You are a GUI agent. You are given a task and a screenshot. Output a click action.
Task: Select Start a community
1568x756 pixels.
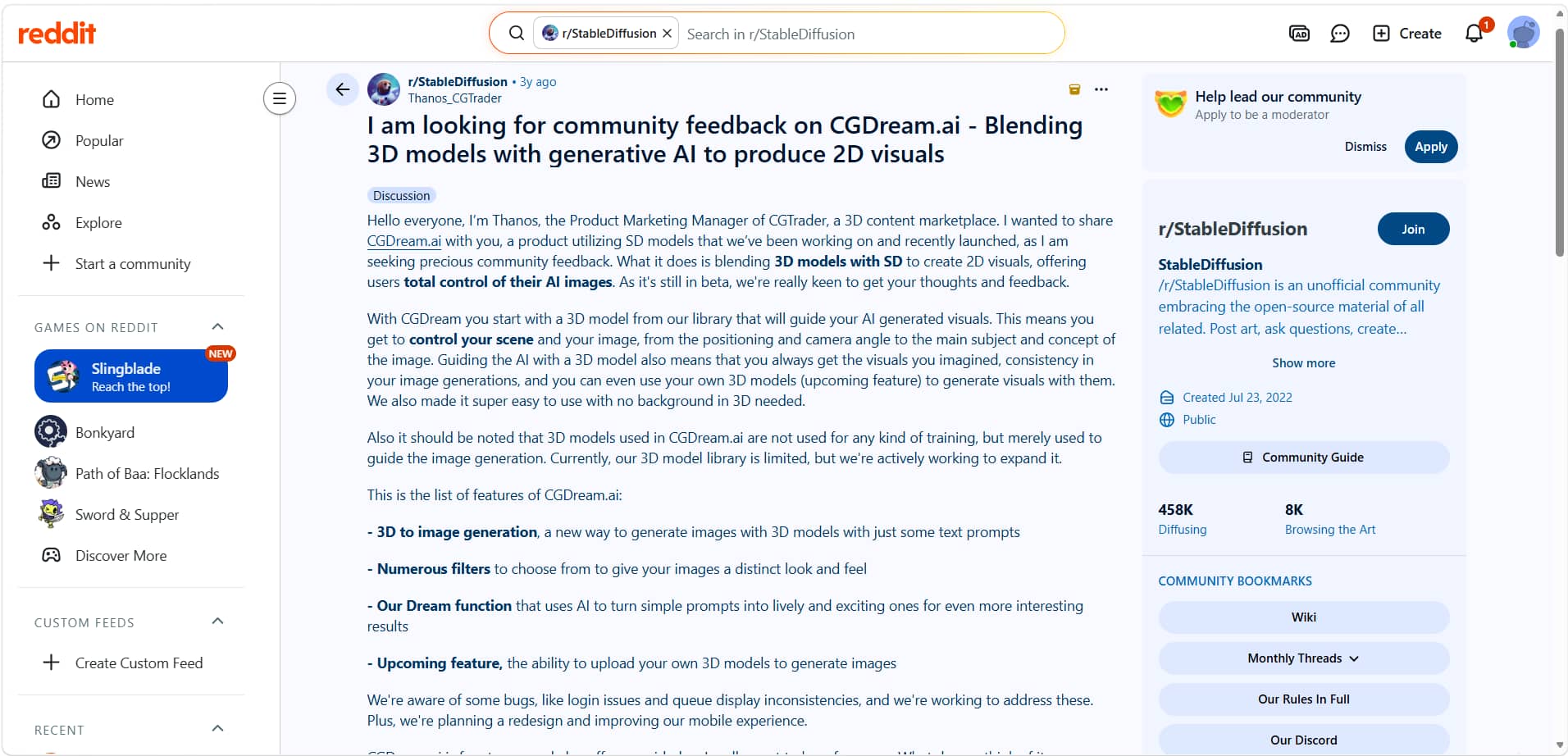pyautogui.click(x=131, y=263)
